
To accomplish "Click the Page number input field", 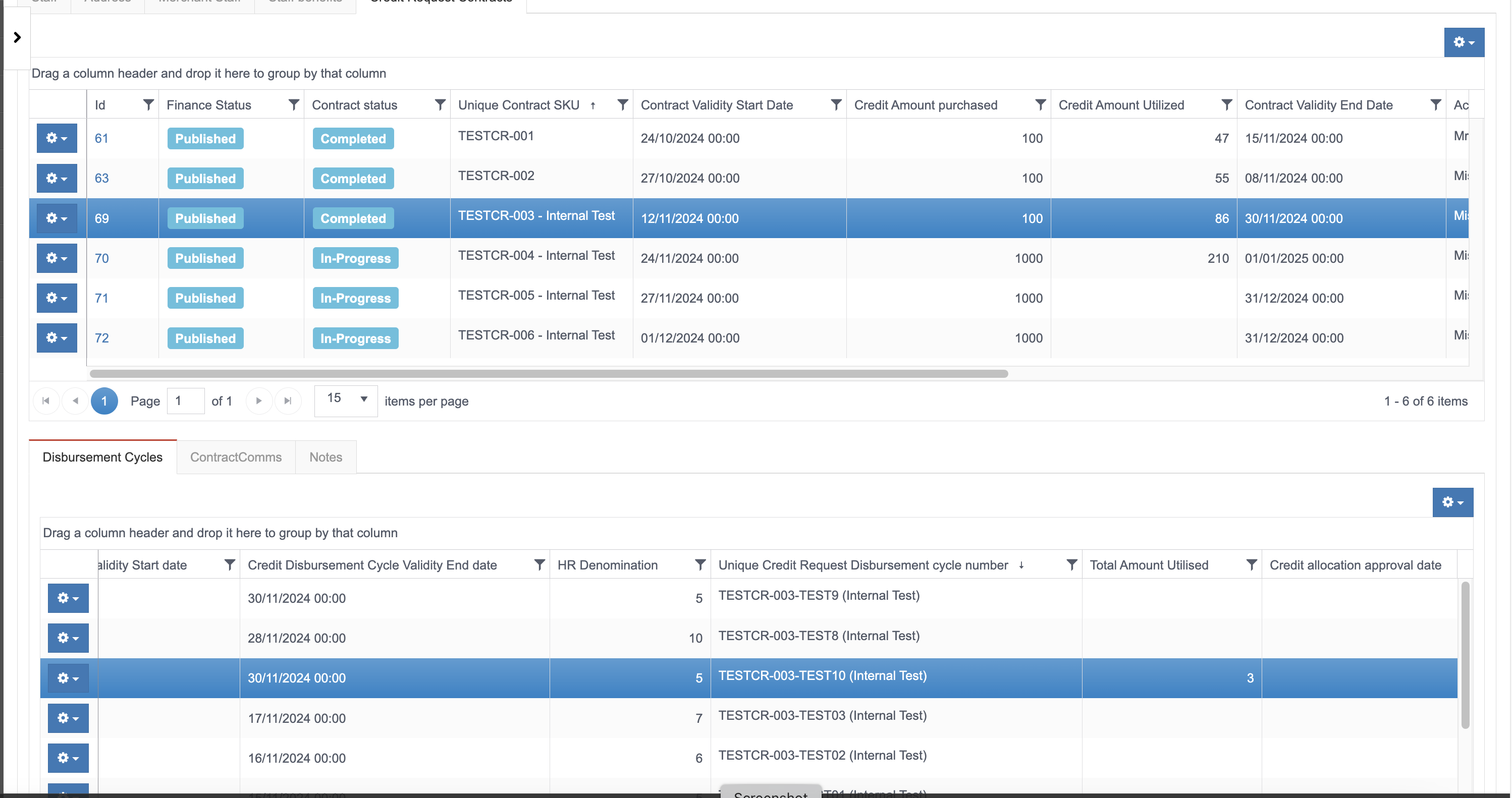I will coord(185,402).
